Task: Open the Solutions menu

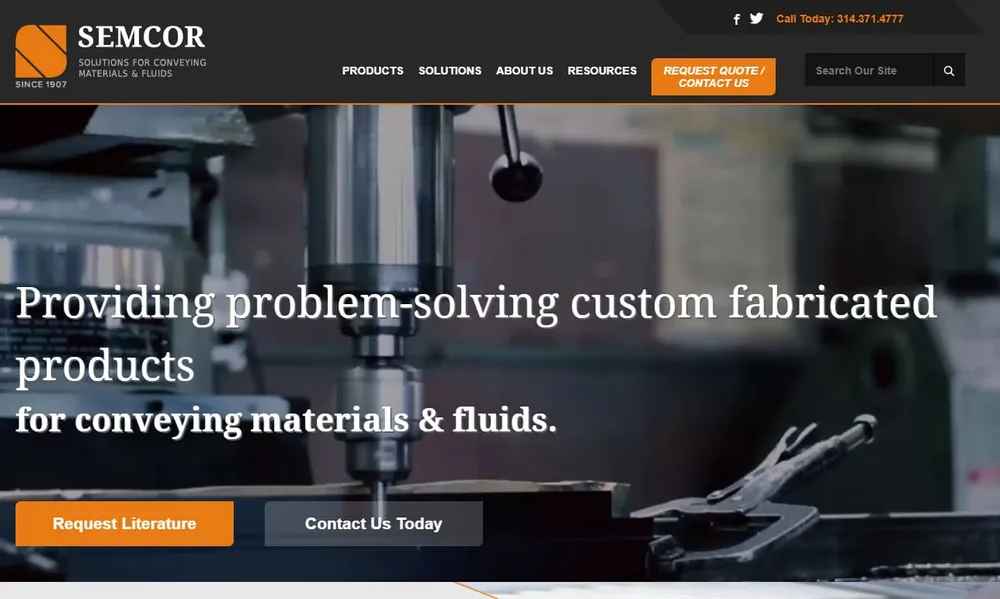Action: pos(450,71)
